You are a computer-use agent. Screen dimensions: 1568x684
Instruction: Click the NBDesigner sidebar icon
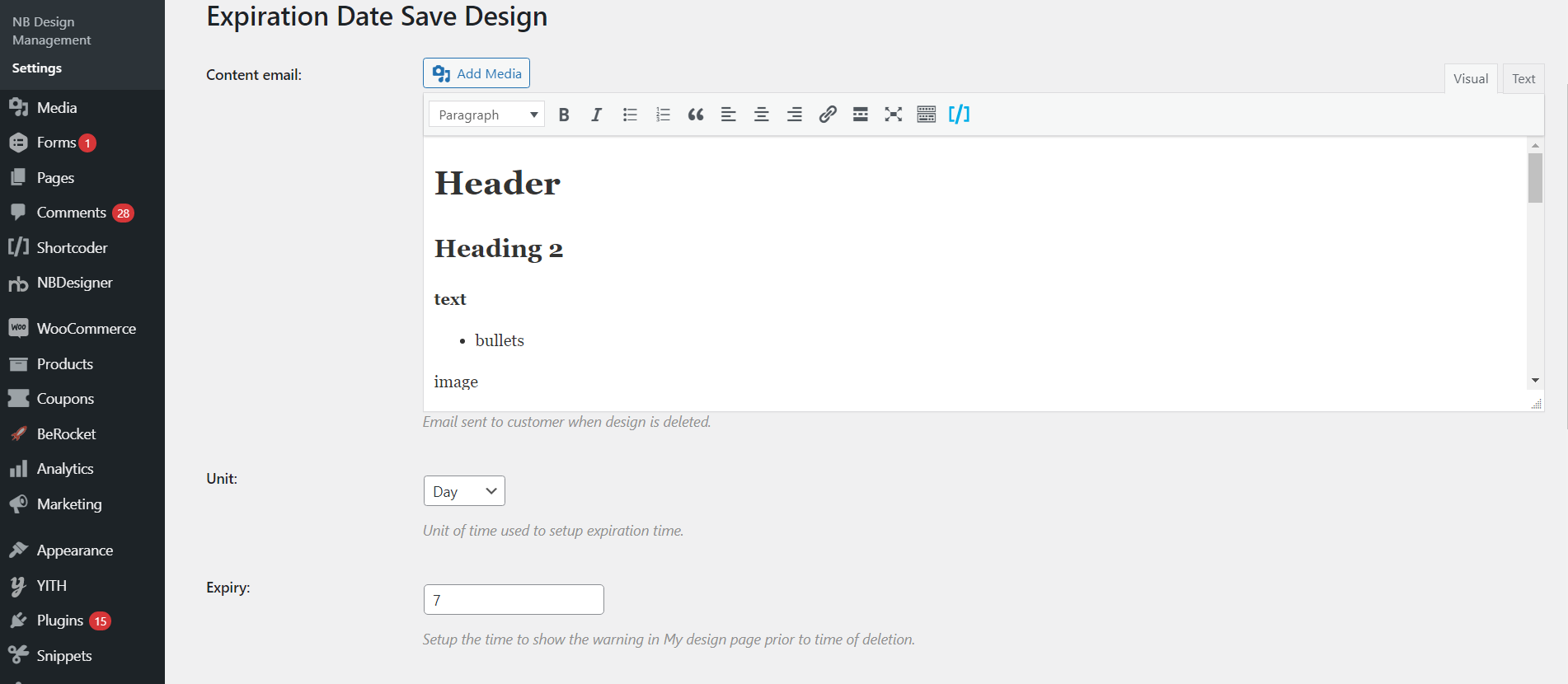click(18, 283)
